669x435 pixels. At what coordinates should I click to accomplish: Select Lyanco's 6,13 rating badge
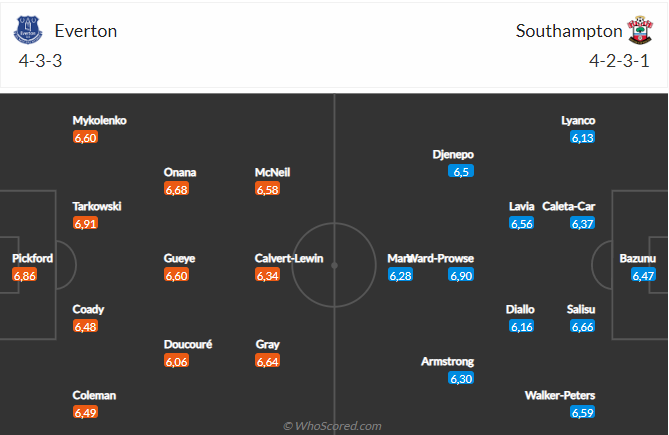click(x=582, y=137)
